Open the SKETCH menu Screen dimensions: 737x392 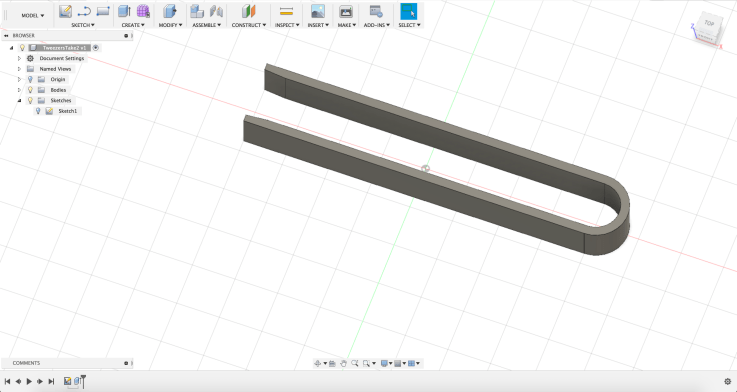coord(83,25)
